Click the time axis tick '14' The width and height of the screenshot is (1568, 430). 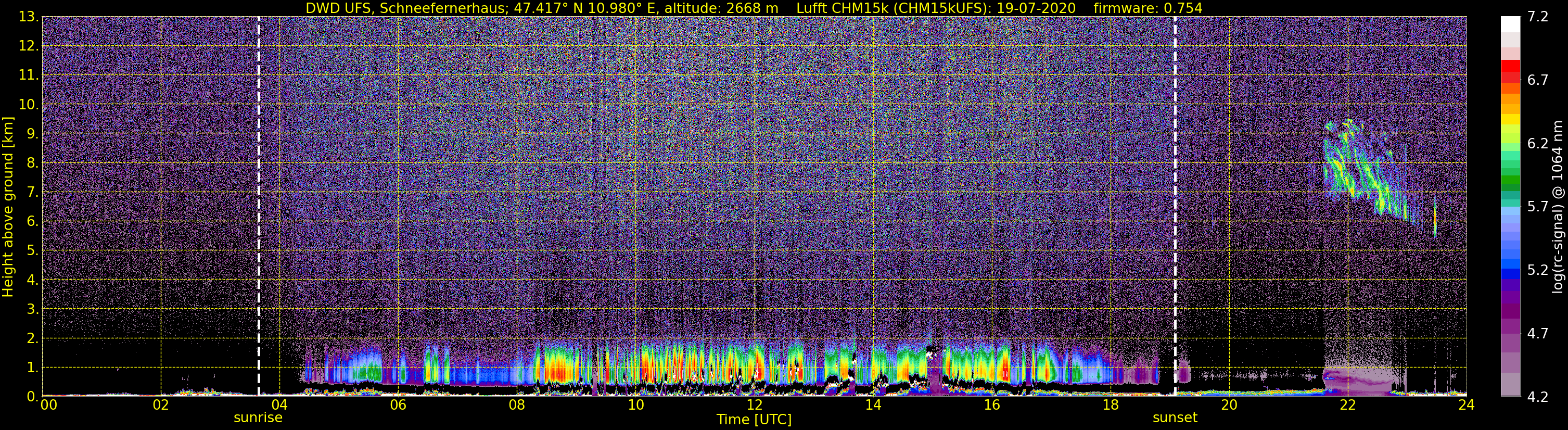coord(873,405)
